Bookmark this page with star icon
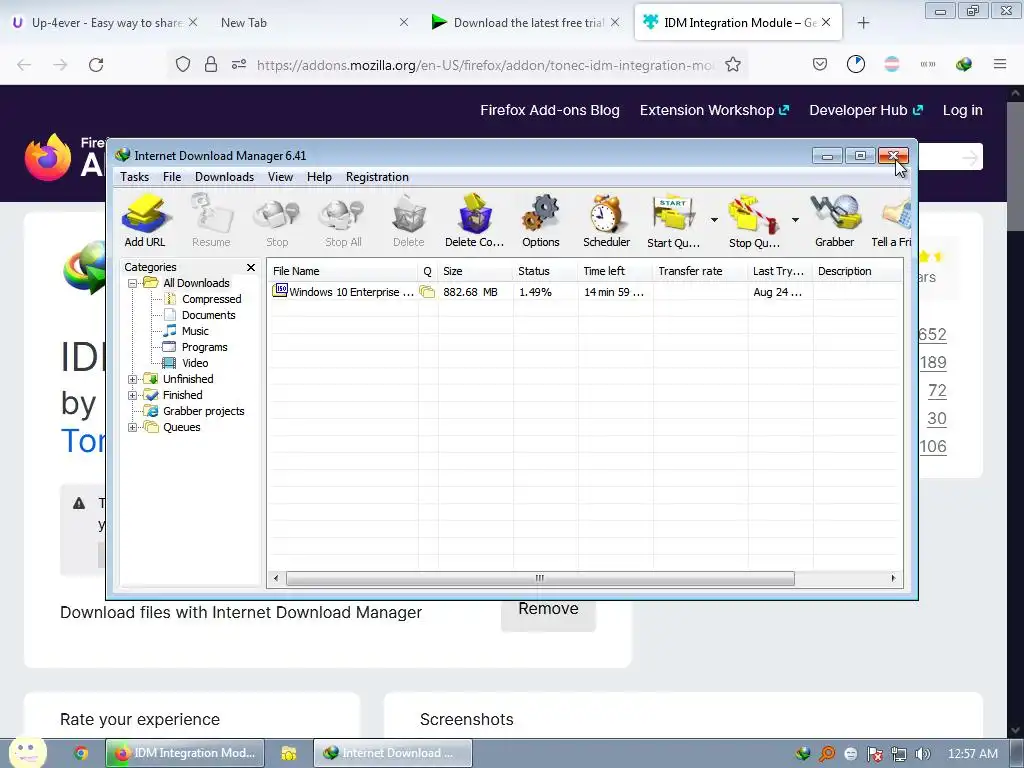Screen dimensions: 1024x768 click(x=733, y=65)
